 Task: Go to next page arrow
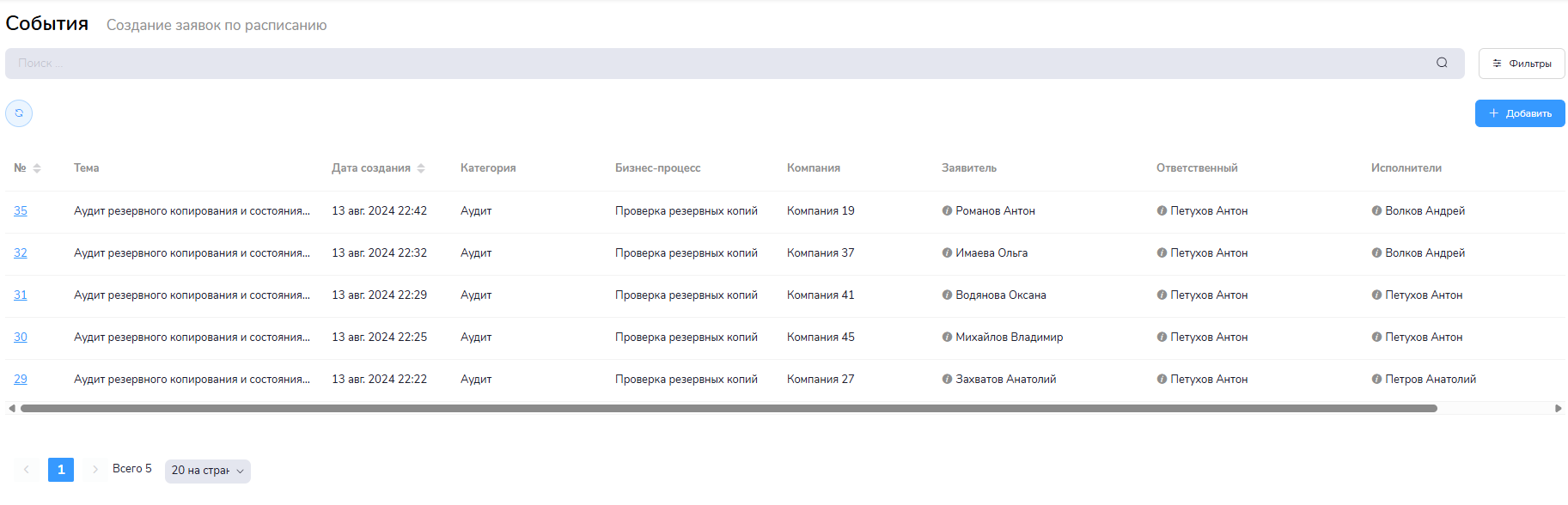click(x=95, y=469)
